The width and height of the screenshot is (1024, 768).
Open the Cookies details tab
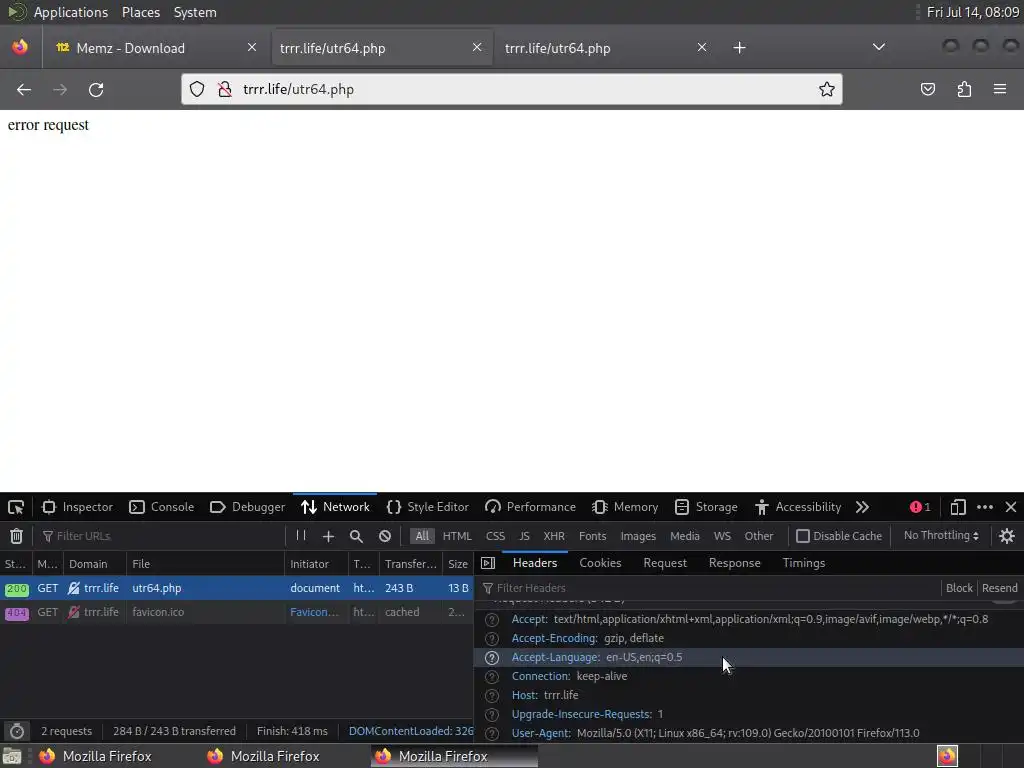point(600,563)
